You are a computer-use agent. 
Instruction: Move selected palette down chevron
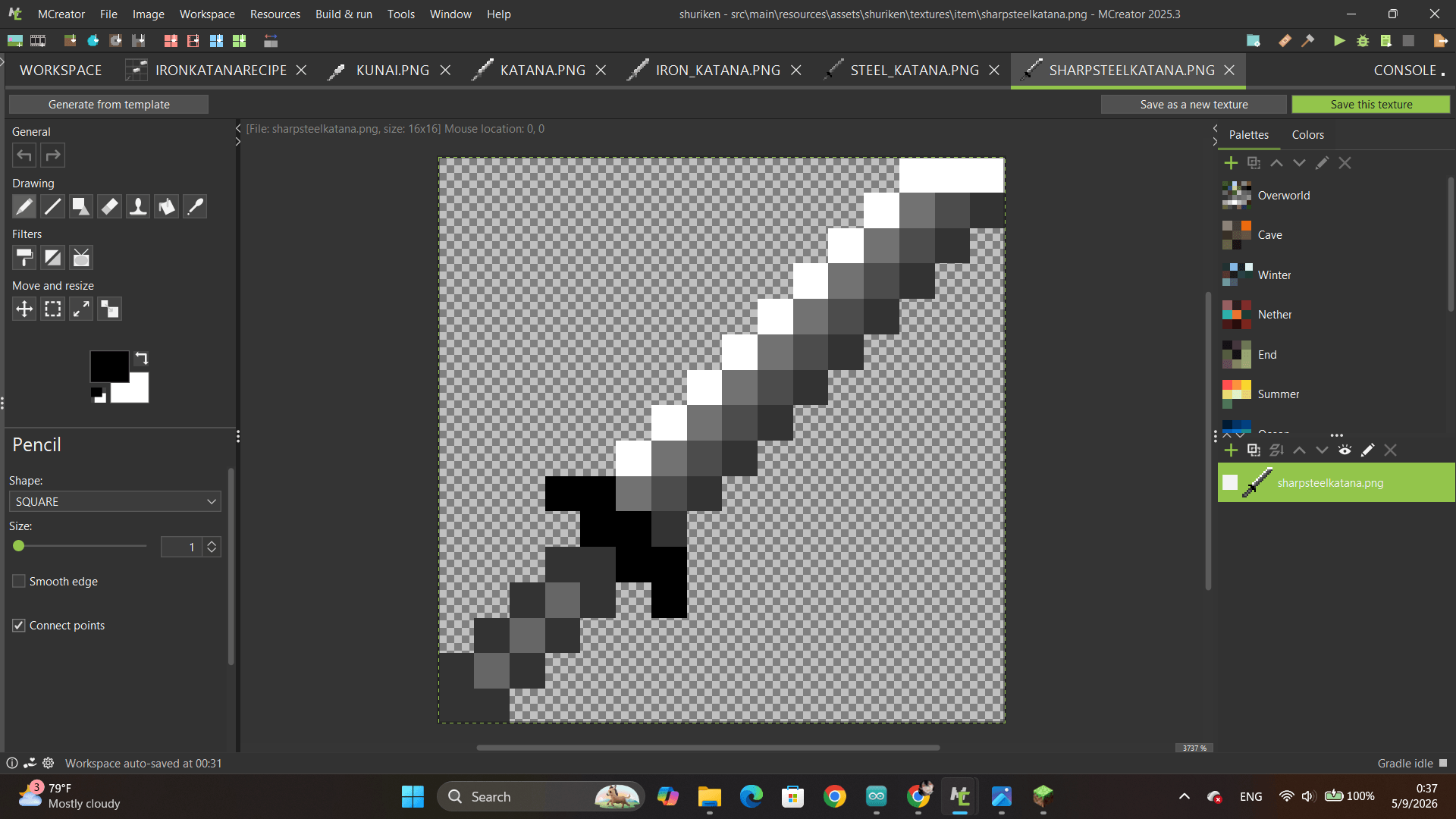point(1299,163)
